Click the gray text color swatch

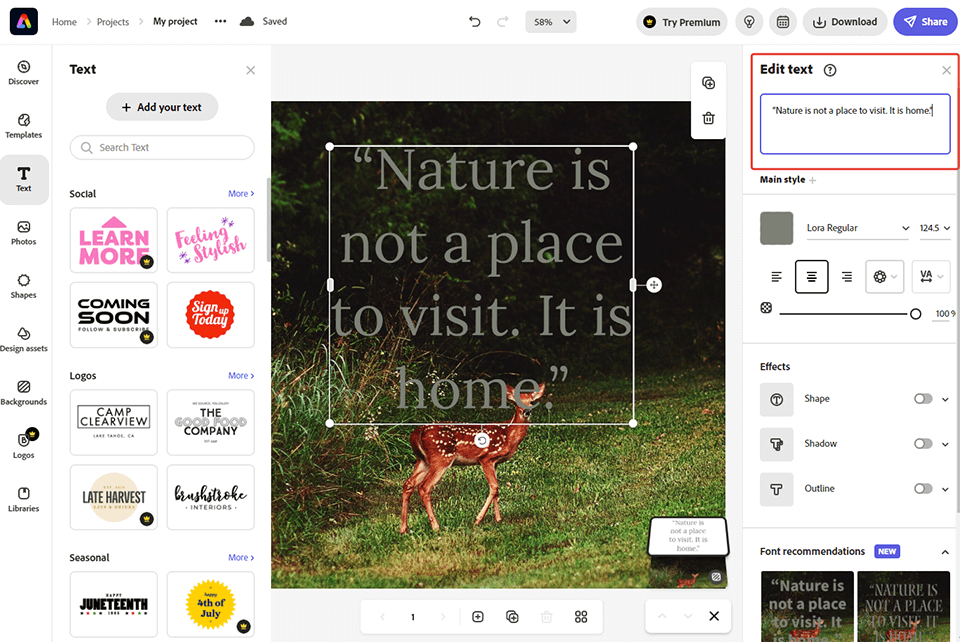776,228
